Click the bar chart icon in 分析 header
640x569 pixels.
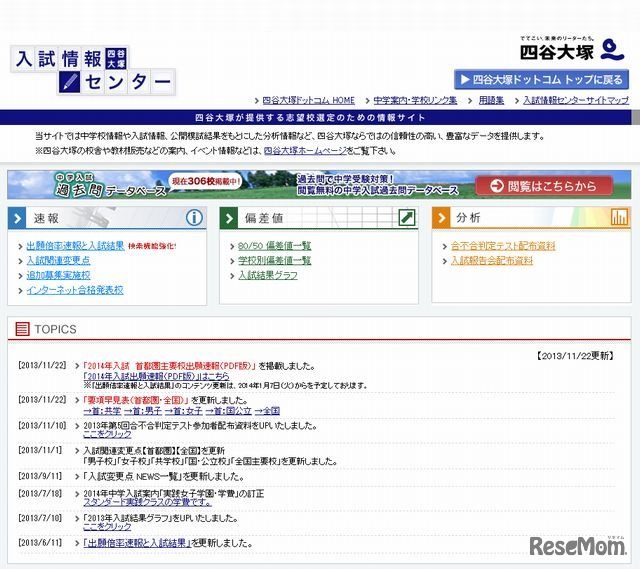[619, 217]
